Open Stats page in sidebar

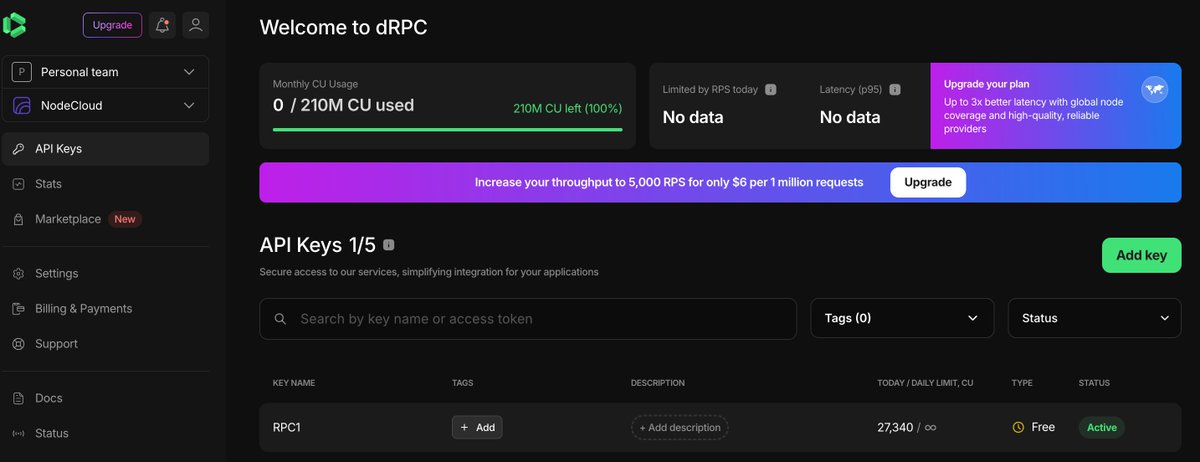click(105, 184)
